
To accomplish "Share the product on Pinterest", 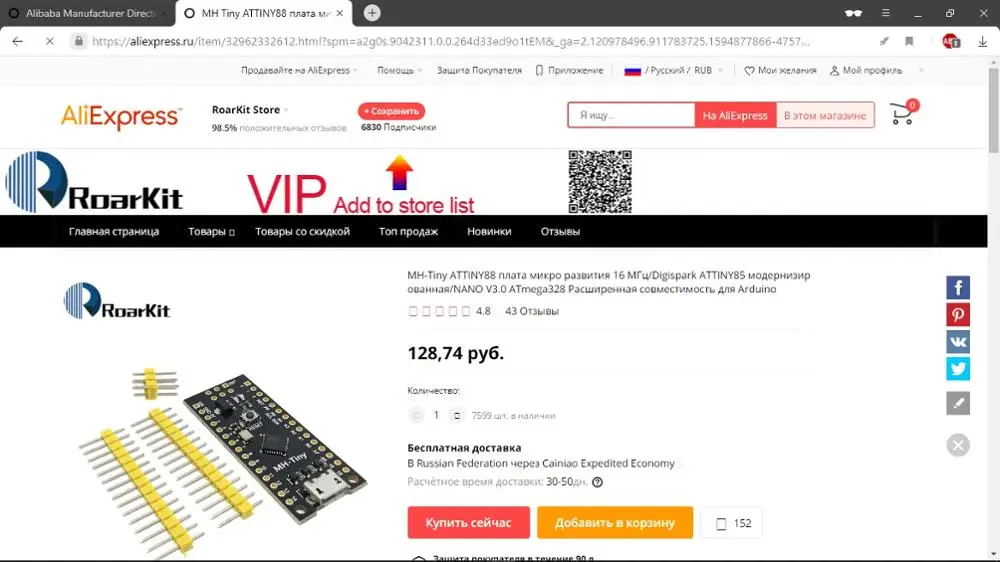I will coord(958,314).
